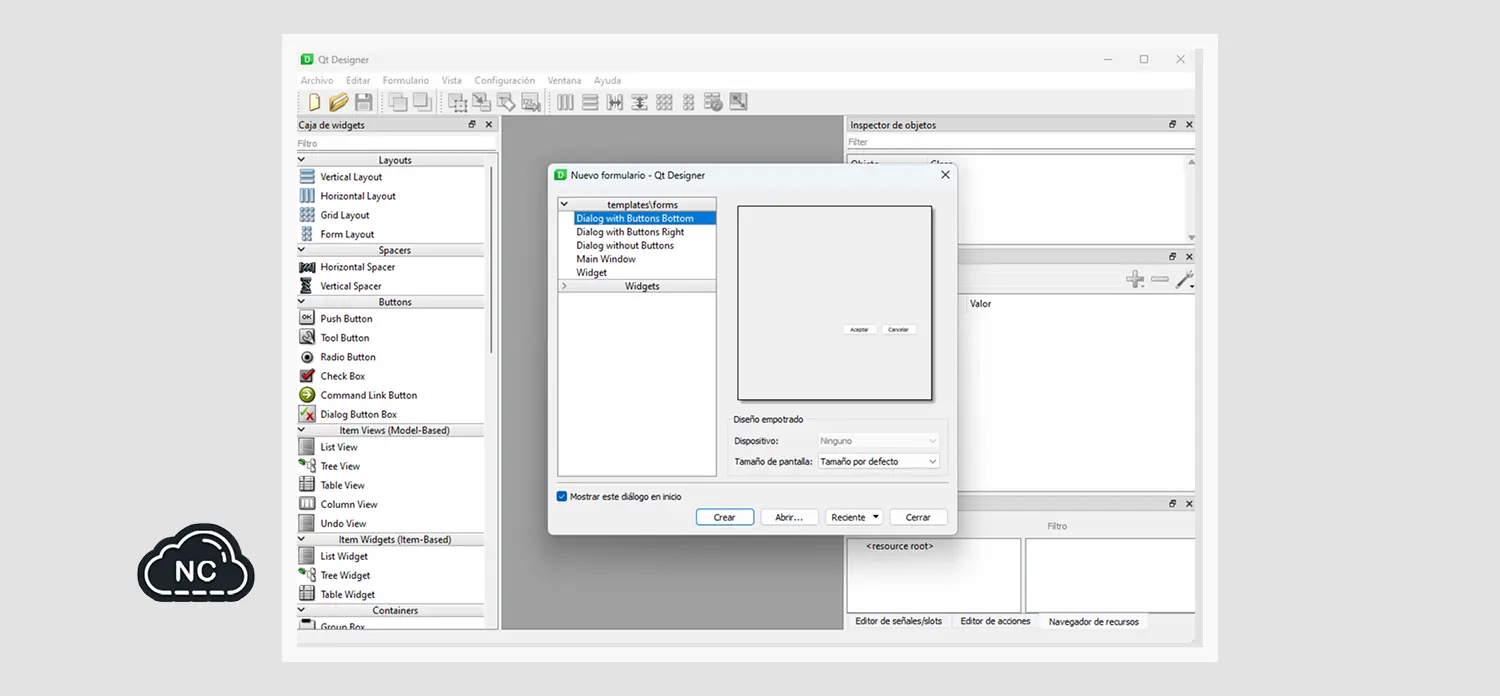Click the Lay Out Horizontally toolbar icon
Screen dimensions: 1500x696
point(565,102)
